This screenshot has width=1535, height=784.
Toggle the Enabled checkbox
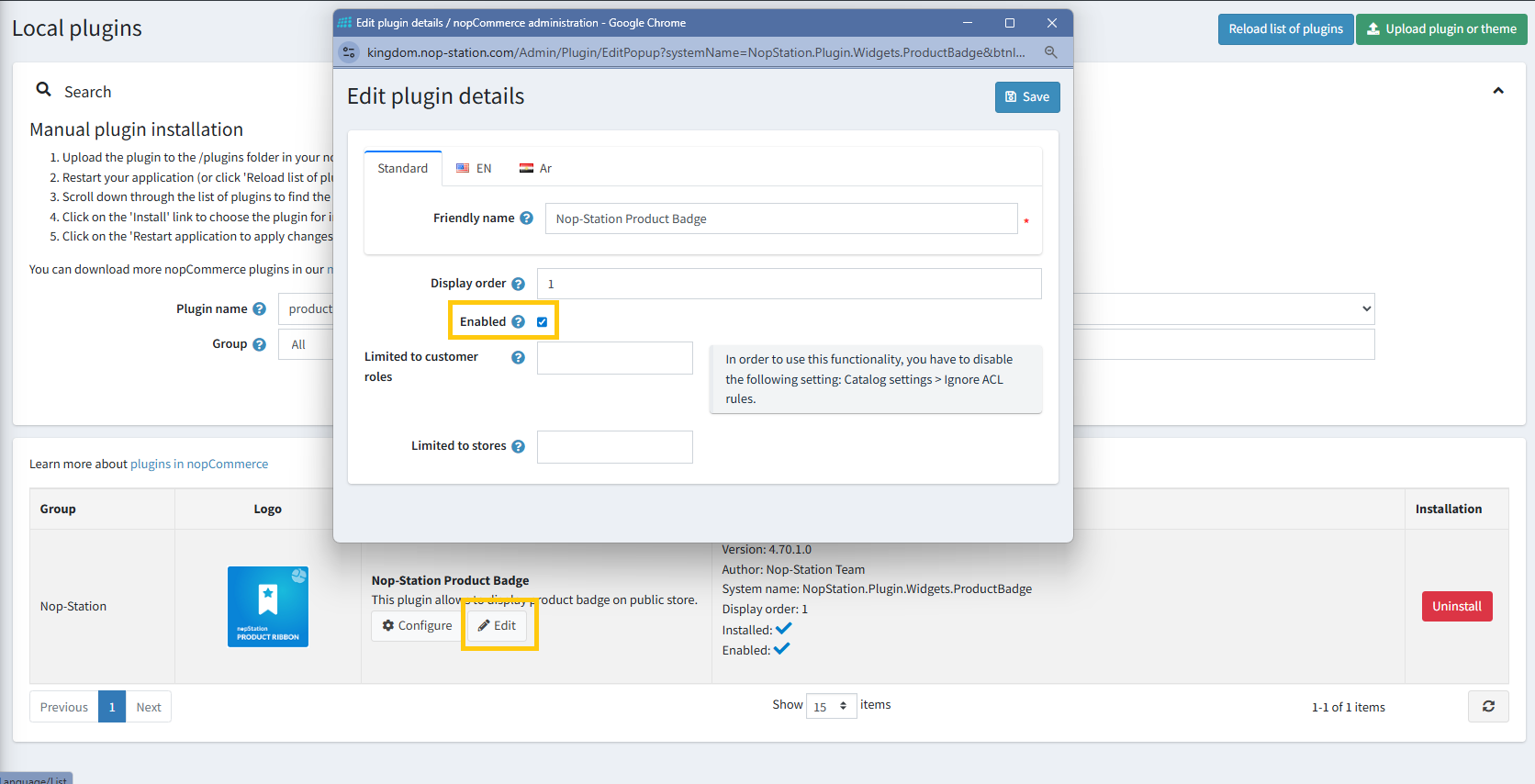542,322
